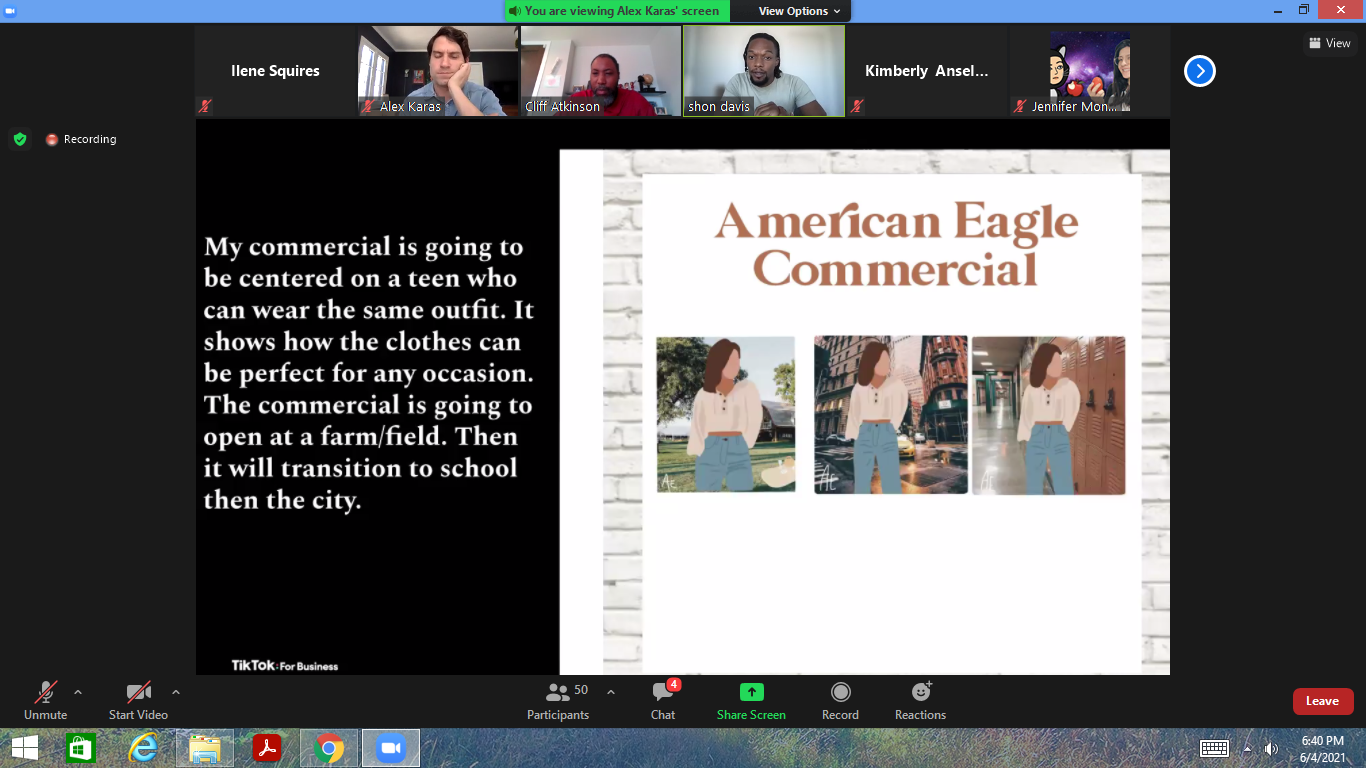Open the Reactions menu
This screenshot has height=768, width=1366.
tap(920, 700)
